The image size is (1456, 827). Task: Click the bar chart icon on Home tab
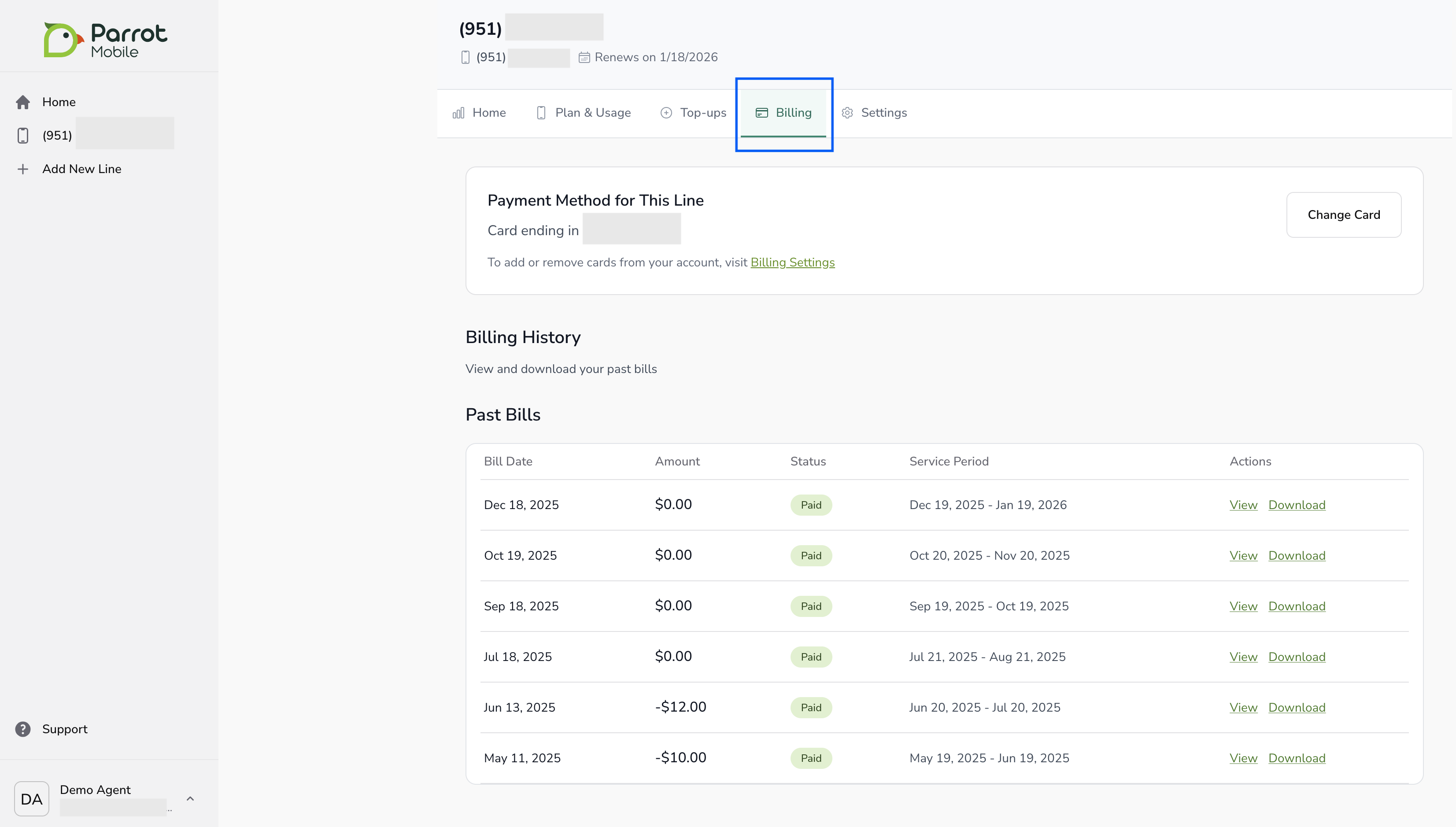click(x=458, y=113)
